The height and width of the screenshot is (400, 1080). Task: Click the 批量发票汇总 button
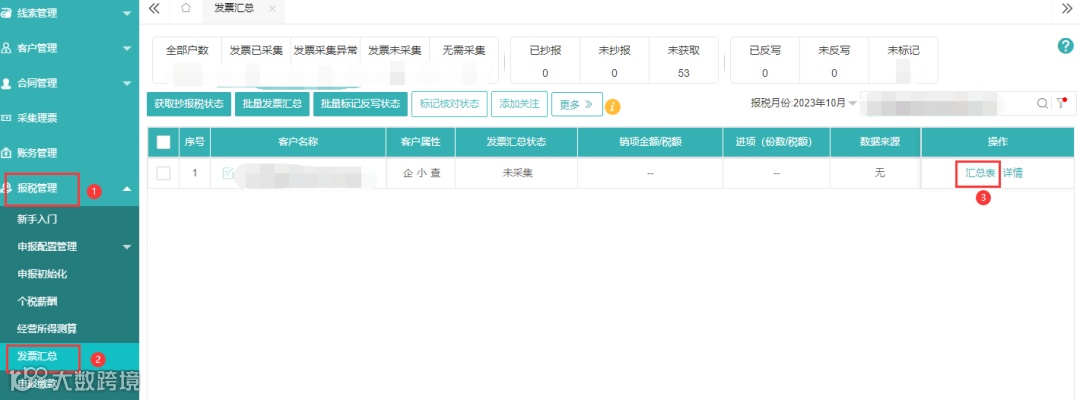[272, 104]
